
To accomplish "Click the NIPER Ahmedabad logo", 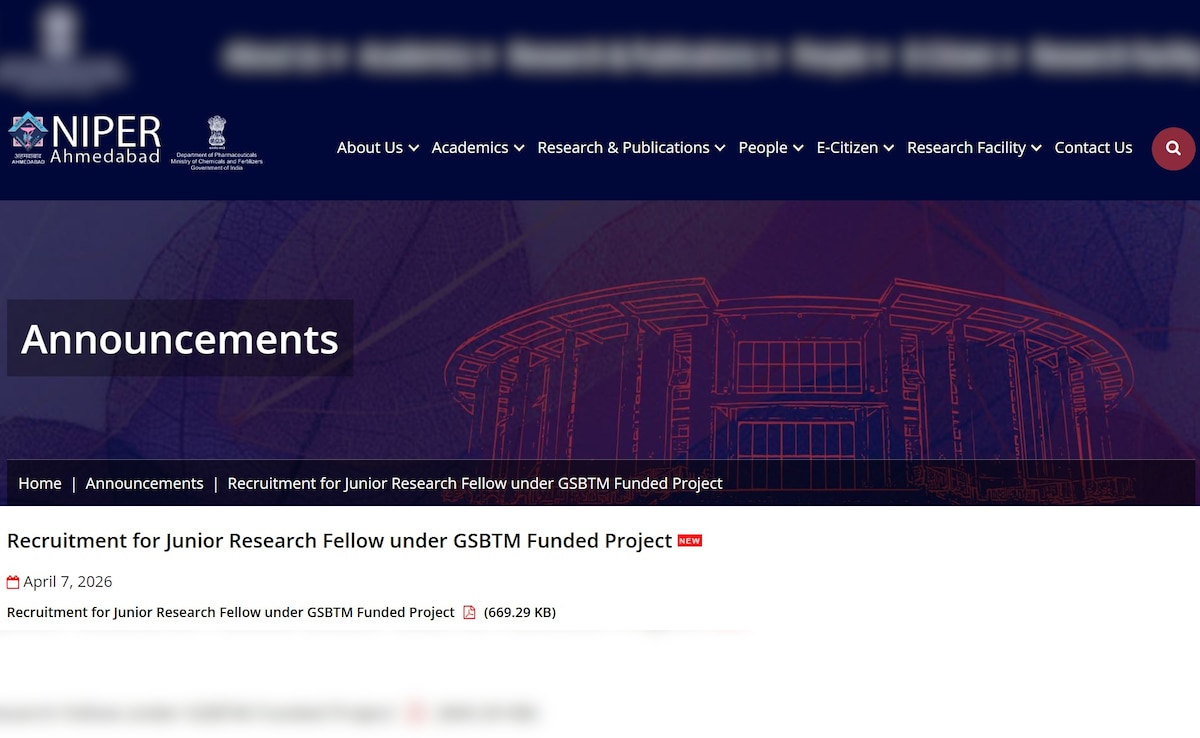I will click(85, 139).
